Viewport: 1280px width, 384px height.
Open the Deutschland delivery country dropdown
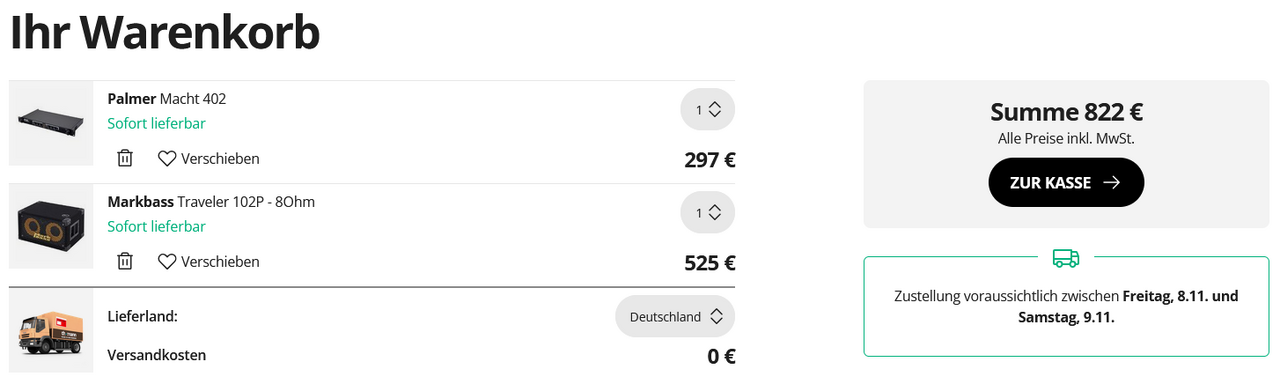tap(675, 316)
